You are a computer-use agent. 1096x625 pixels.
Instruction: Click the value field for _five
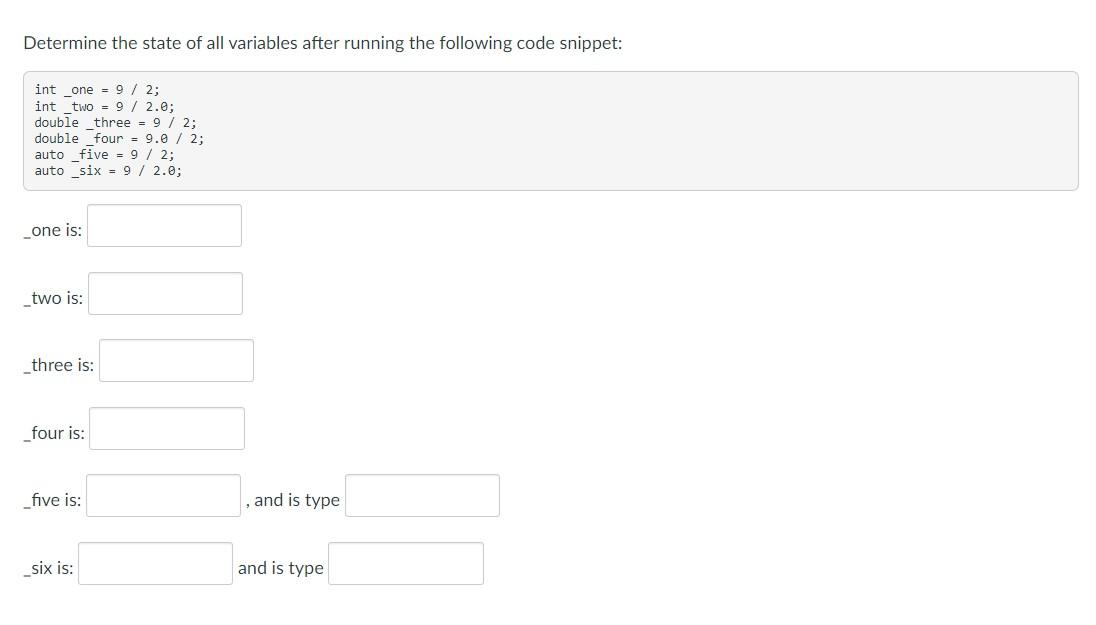162,495
